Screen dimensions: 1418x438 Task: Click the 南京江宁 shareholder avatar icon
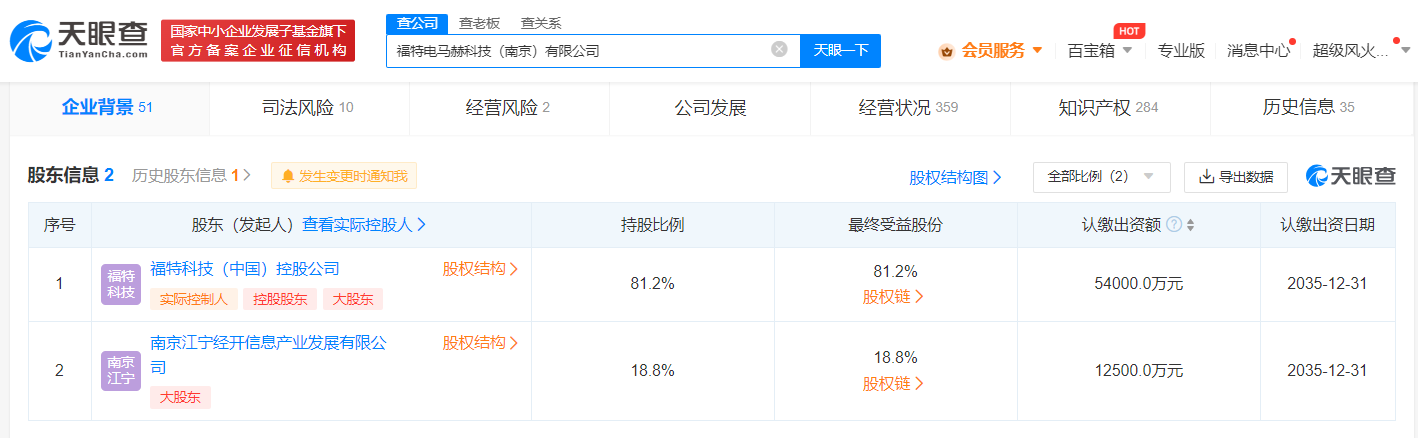[x=121, y=371]
